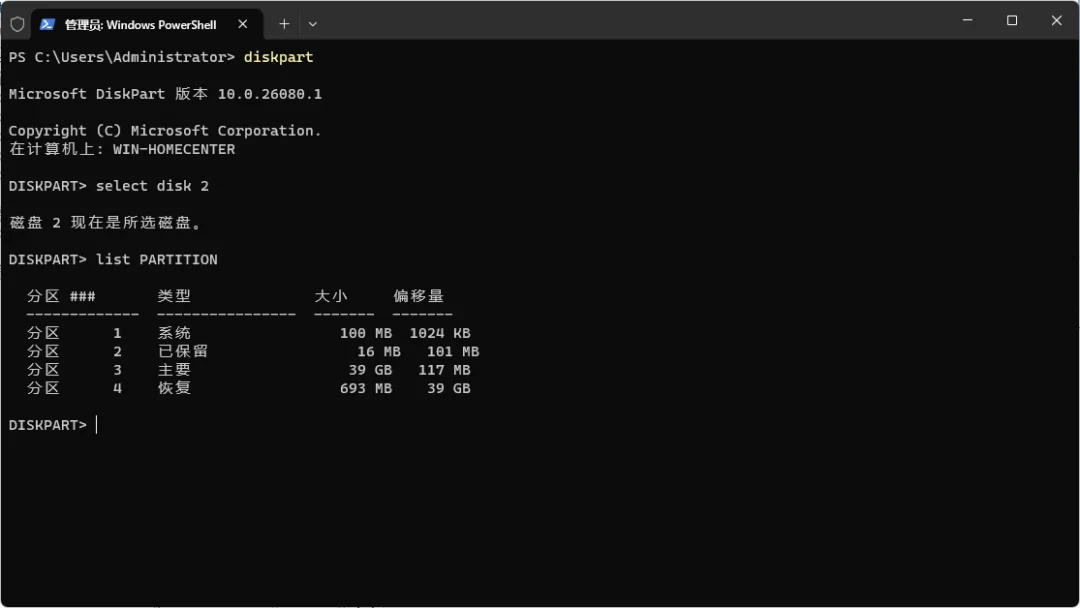Select the 管理员: Windows PowerShell tab
The width and height of the screenshot is (1080, 608).
pyautogui.click(x=147, y=25)
